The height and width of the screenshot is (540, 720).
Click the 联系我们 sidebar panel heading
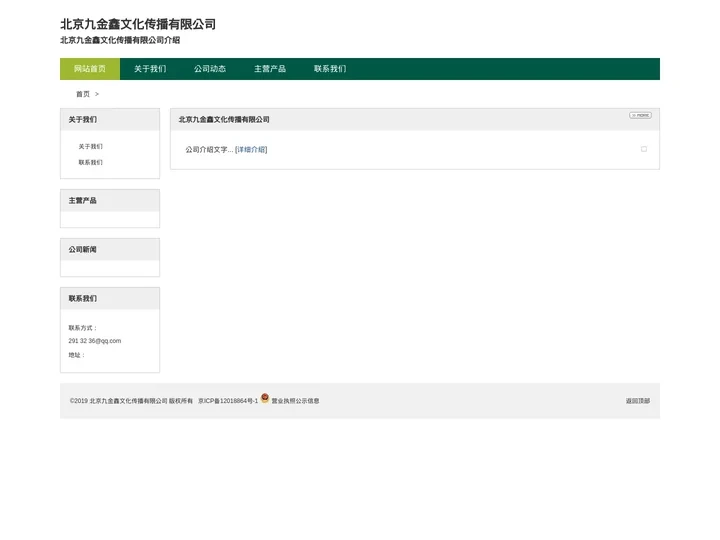[x=83, y=299]
